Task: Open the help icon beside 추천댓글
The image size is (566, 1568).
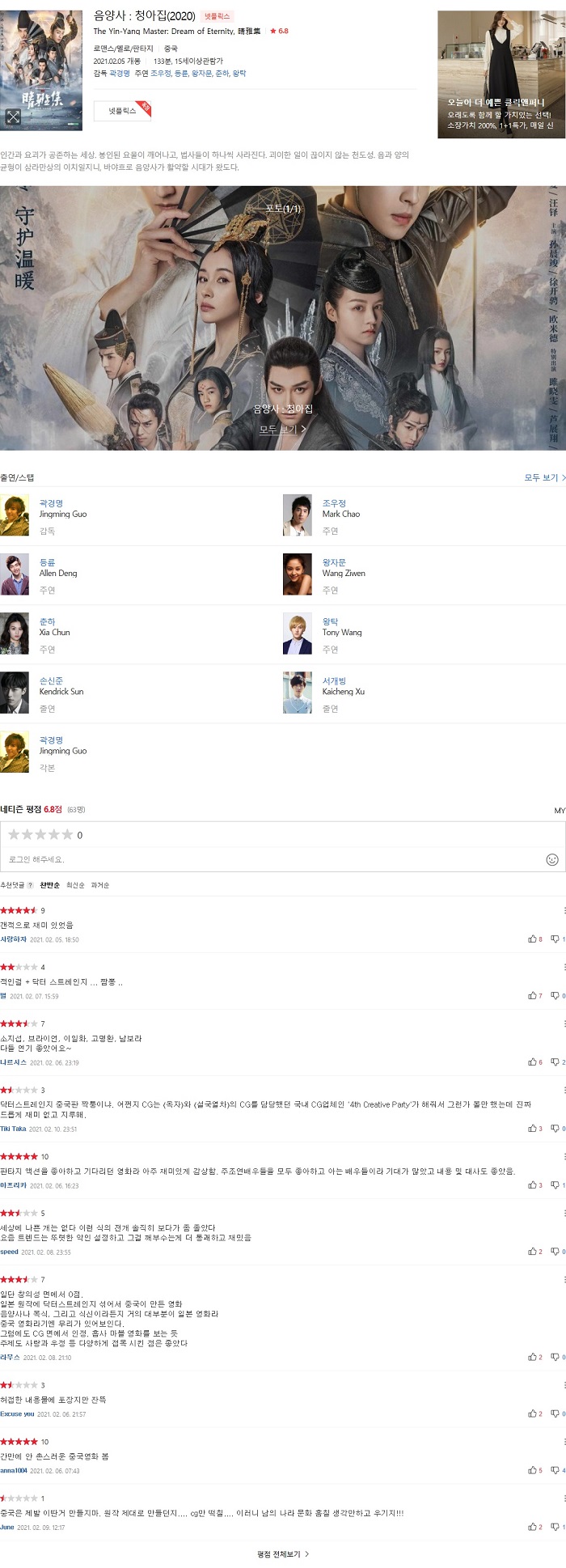Action: [x=31, y=885]
